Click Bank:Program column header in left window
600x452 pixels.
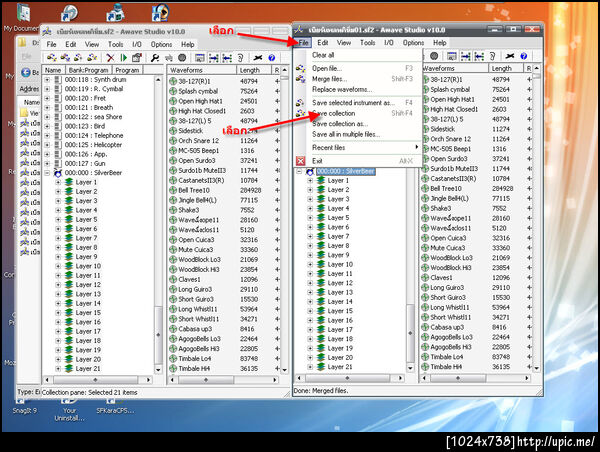[x=88, y=70]
